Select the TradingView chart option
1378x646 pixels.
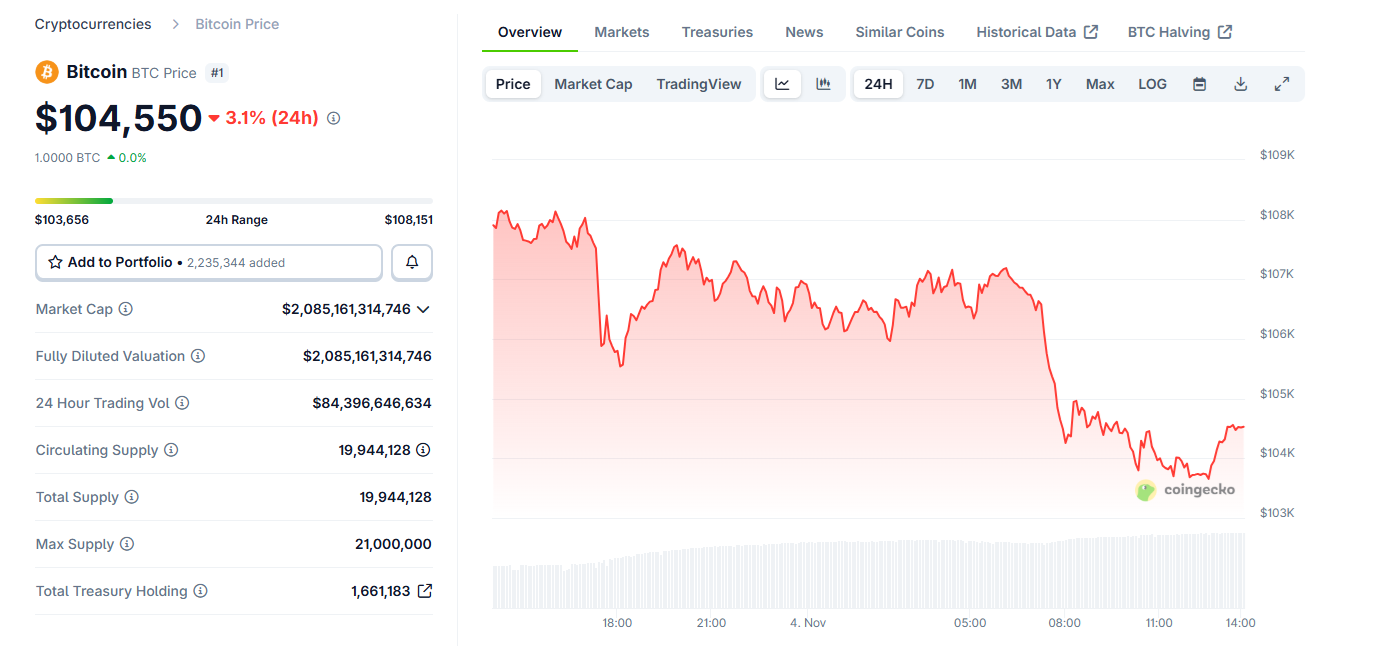[699, 84]
